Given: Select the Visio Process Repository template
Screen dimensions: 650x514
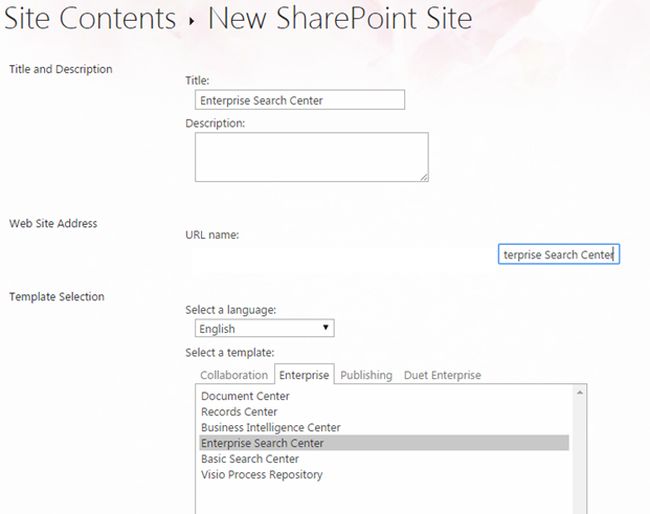Looking at the screenshot, I should click(384, 474).
